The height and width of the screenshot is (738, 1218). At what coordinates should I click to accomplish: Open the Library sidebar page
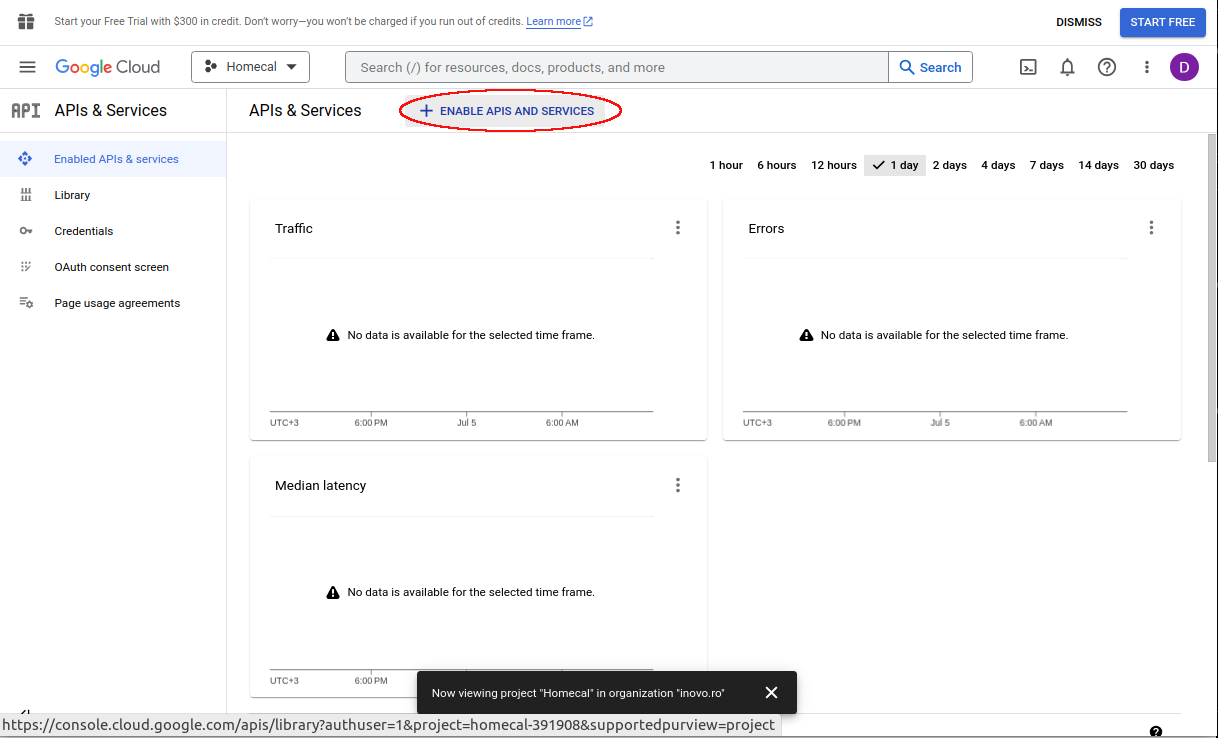(x=72, y=195)
